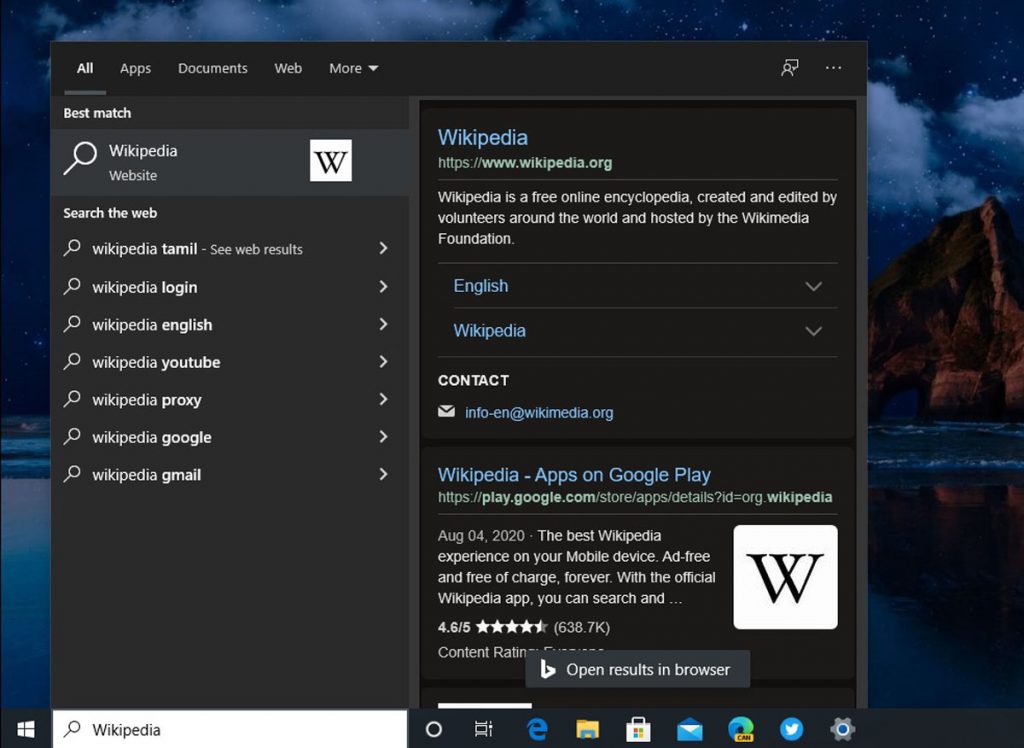Open the More tab dropdown
Screen dimensions: 1024x748
[353, 67]
